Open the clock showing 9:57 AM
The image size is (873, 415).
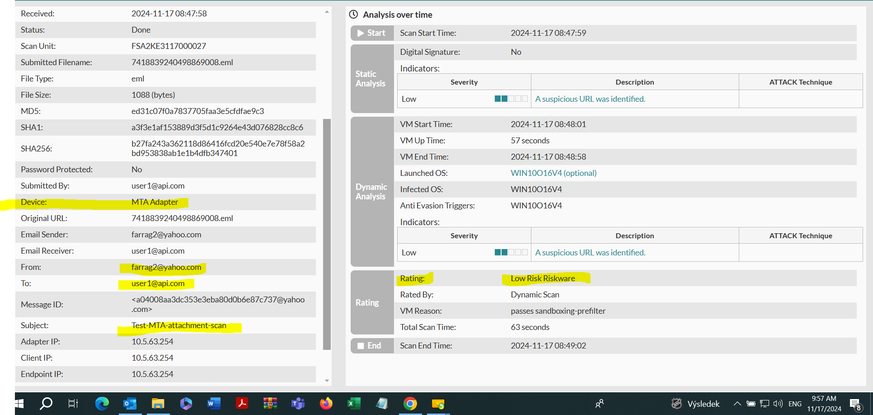824,403
